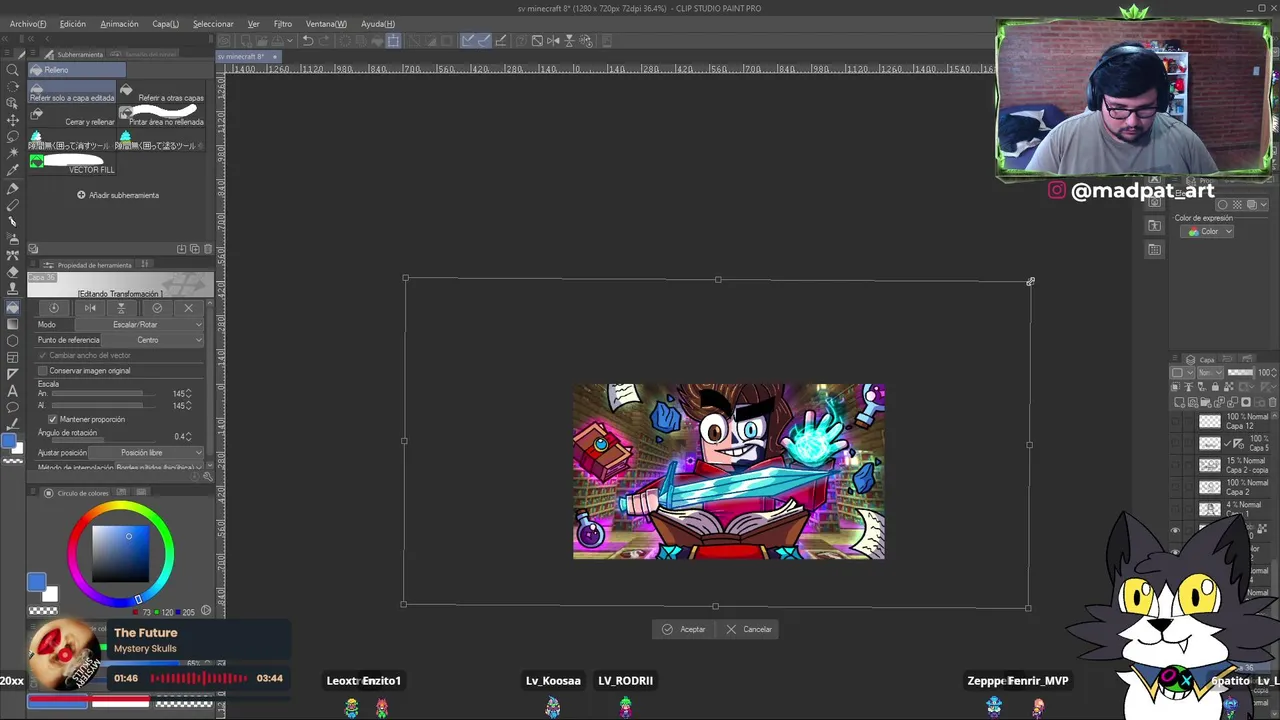This screenshot has height=720, width=1280.
Task: Click Añadir subherramienta
Action: click(118, 195)
